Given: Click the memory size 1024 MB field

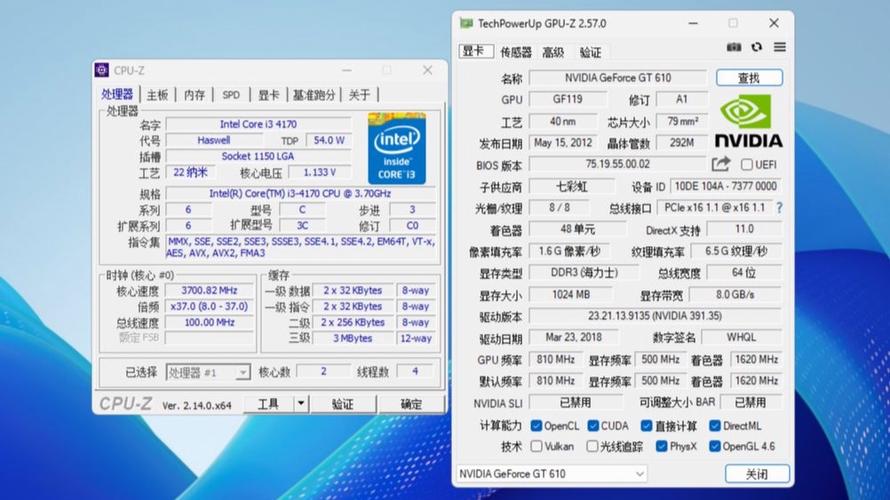Looking at the screenshot, I should point(571,295).
